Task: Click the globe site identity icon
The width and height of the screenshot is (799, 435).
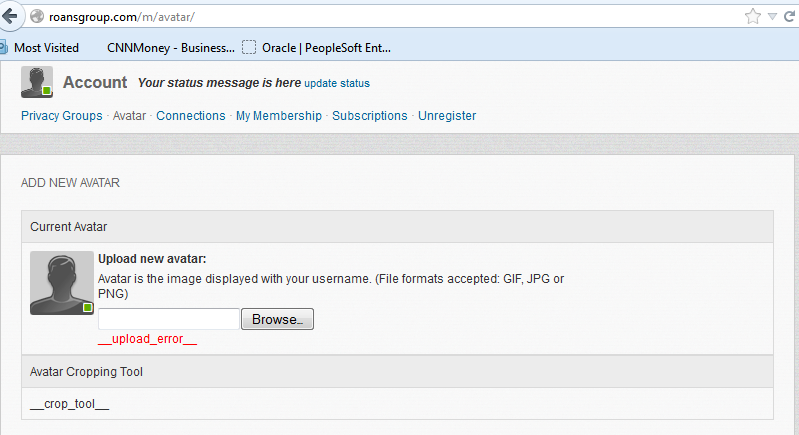Action: [x=37, y=17]
